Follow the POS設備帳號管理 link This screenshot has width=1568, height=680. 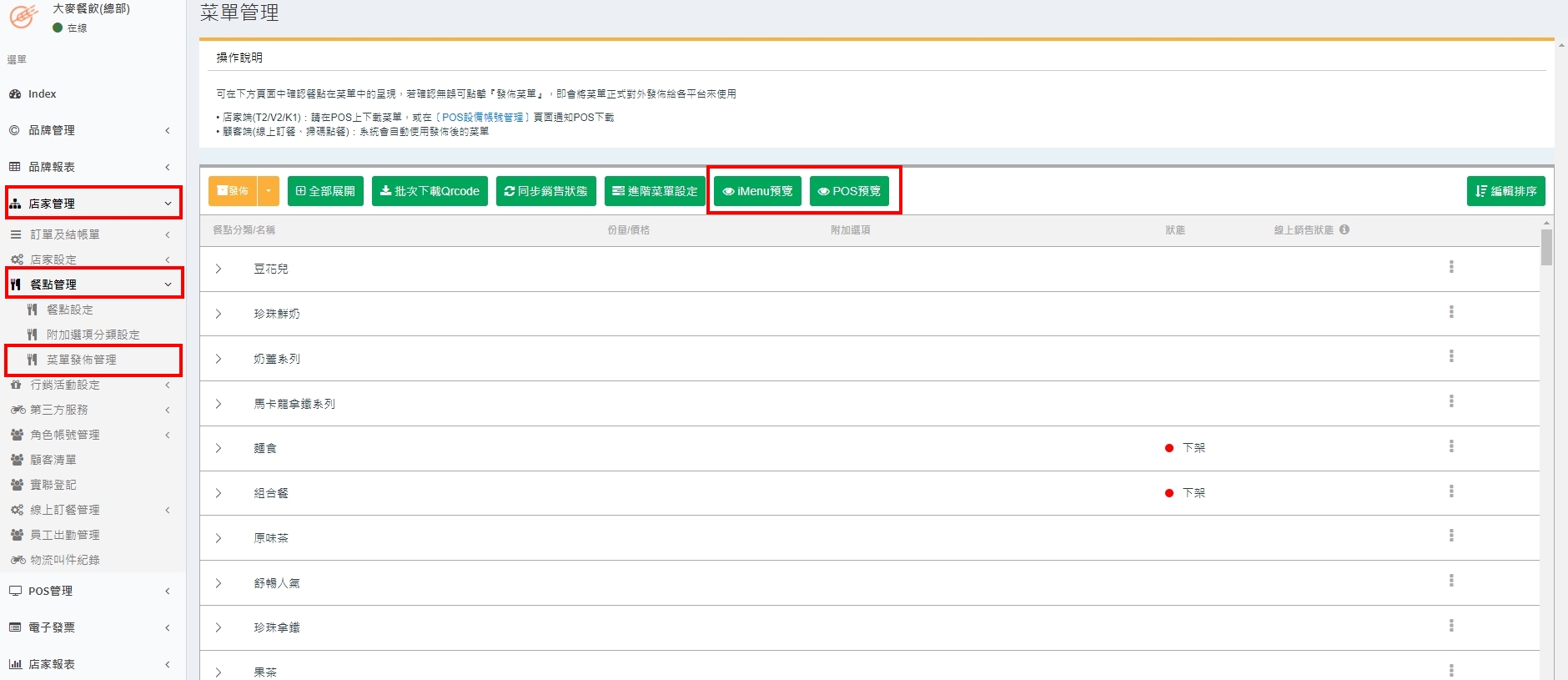(482, 118)
